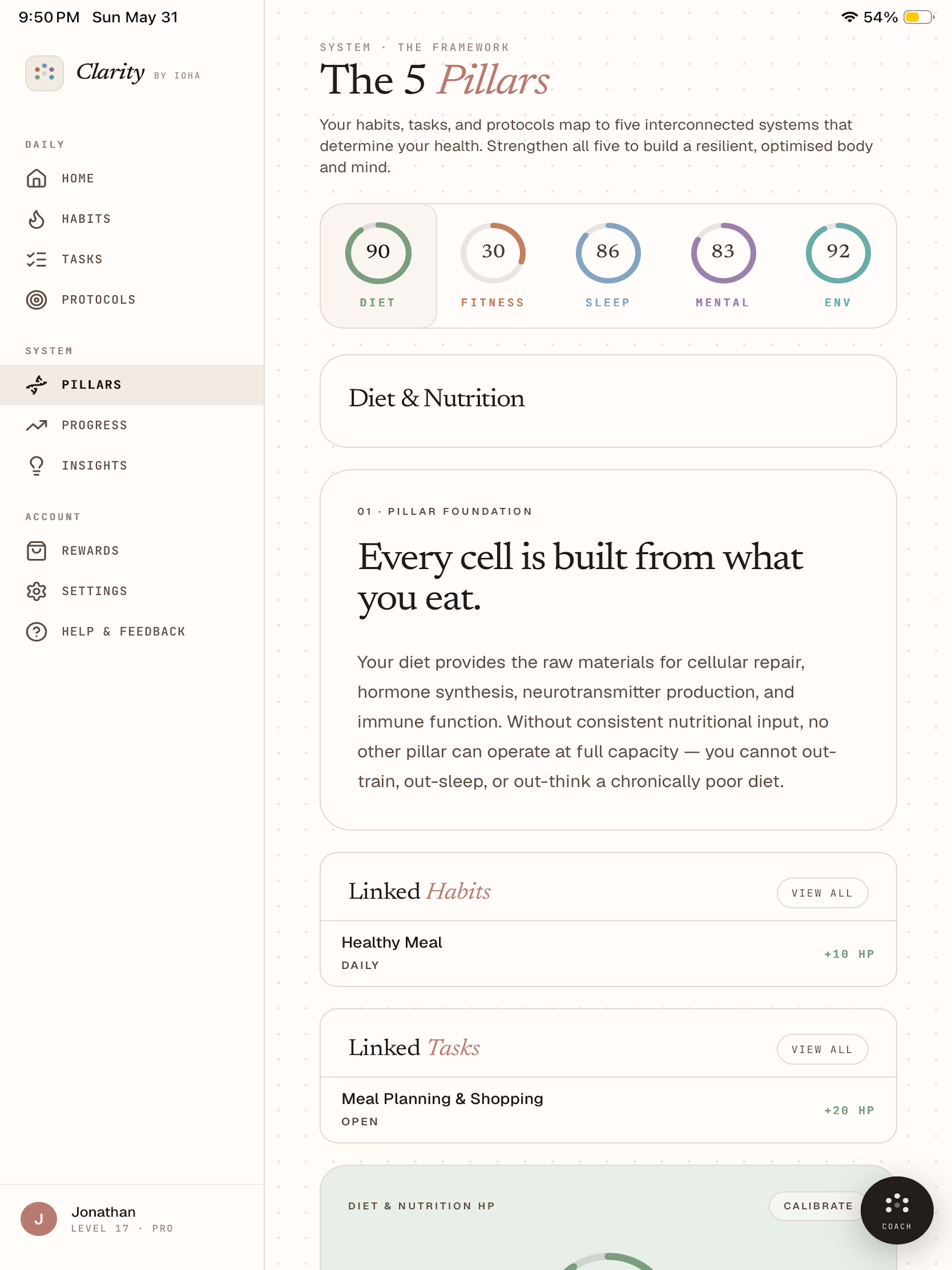Tap the Mental score 83 ring

click(723, 252)
